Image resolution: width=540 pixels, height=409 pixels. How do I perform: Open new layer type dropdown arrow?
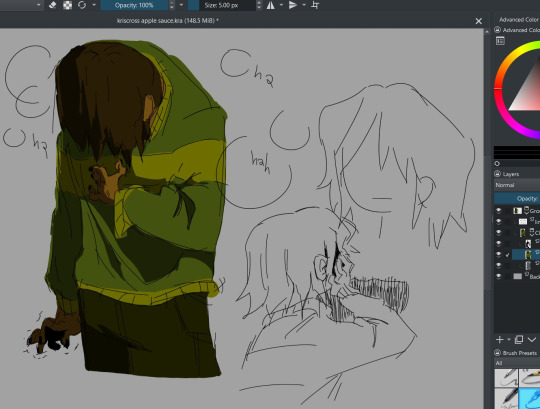[509, 340]
